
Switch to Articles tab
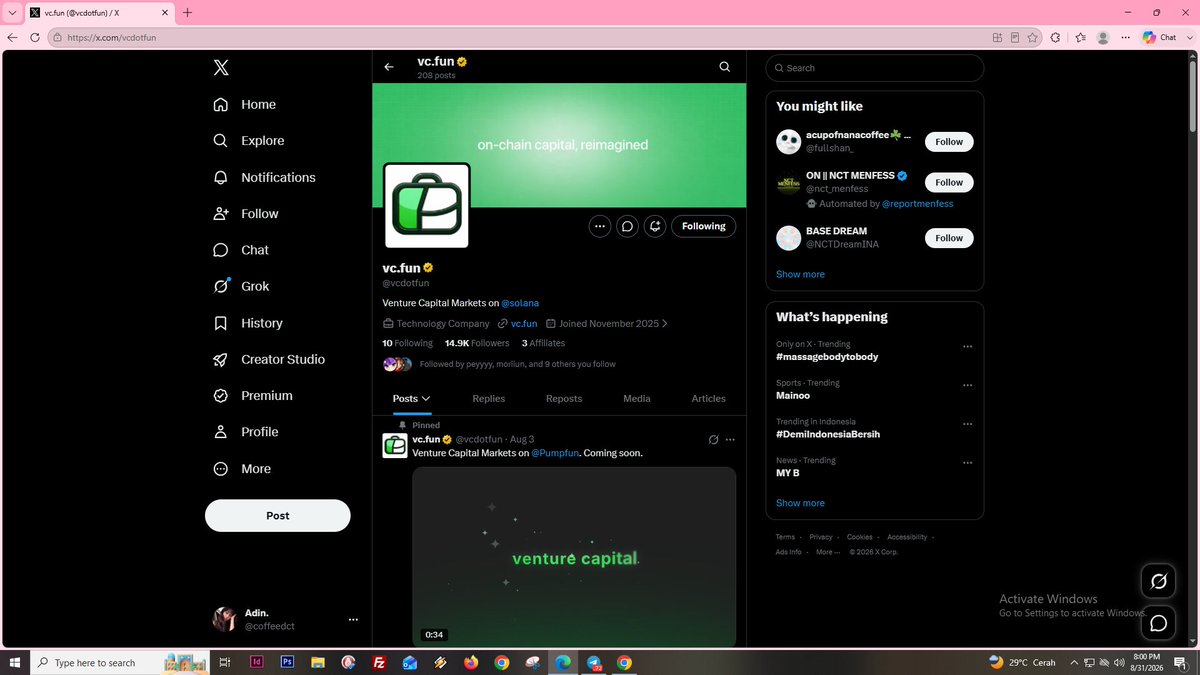(x=709, y=398)
